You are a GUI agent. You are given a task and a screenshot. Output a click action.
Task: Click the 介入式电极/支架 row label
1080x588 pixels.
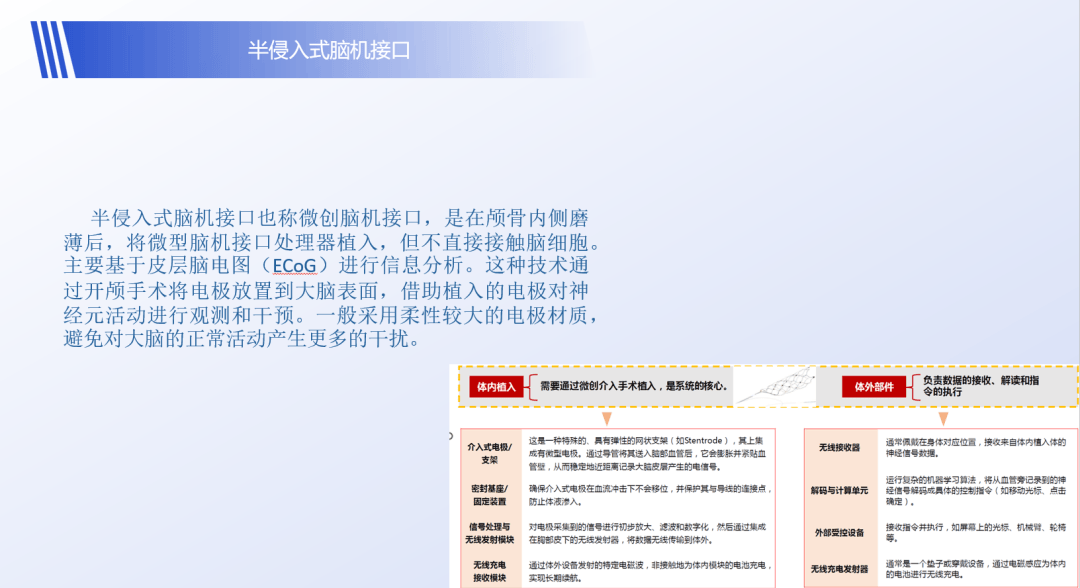(x=490, y=453)
